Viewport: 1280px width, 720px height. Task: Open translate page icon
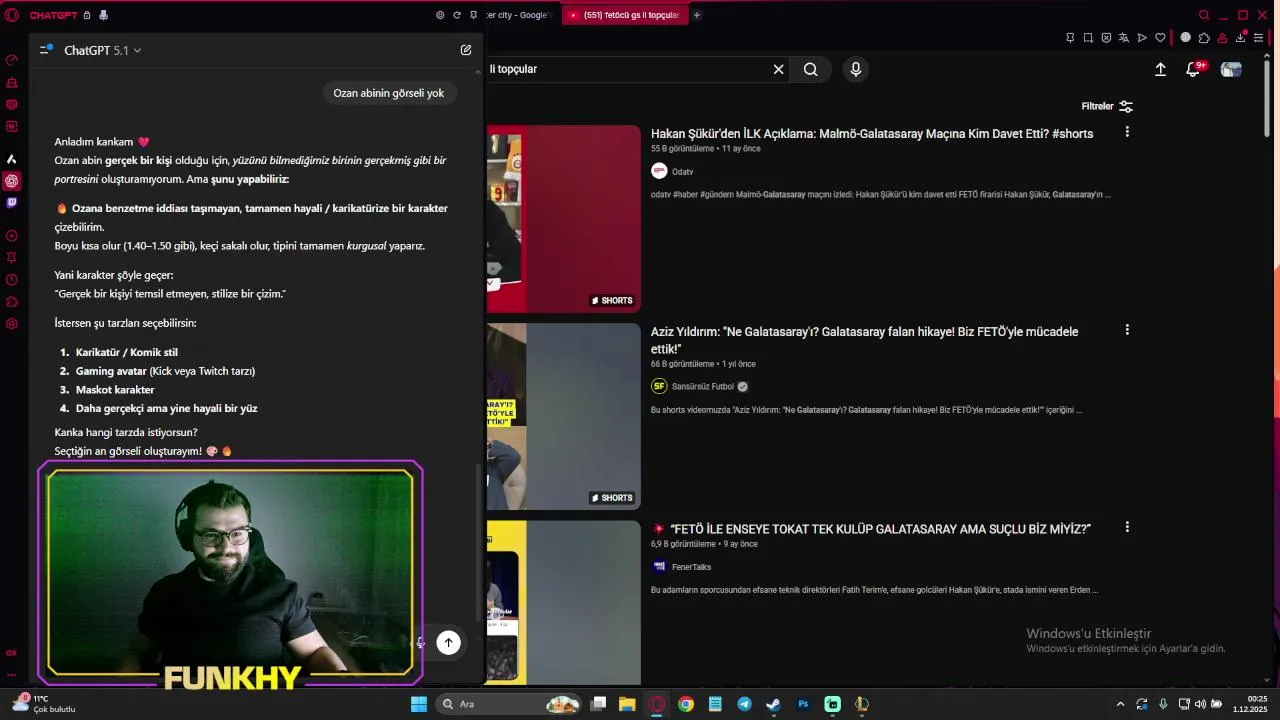(x=1124, y=38)
